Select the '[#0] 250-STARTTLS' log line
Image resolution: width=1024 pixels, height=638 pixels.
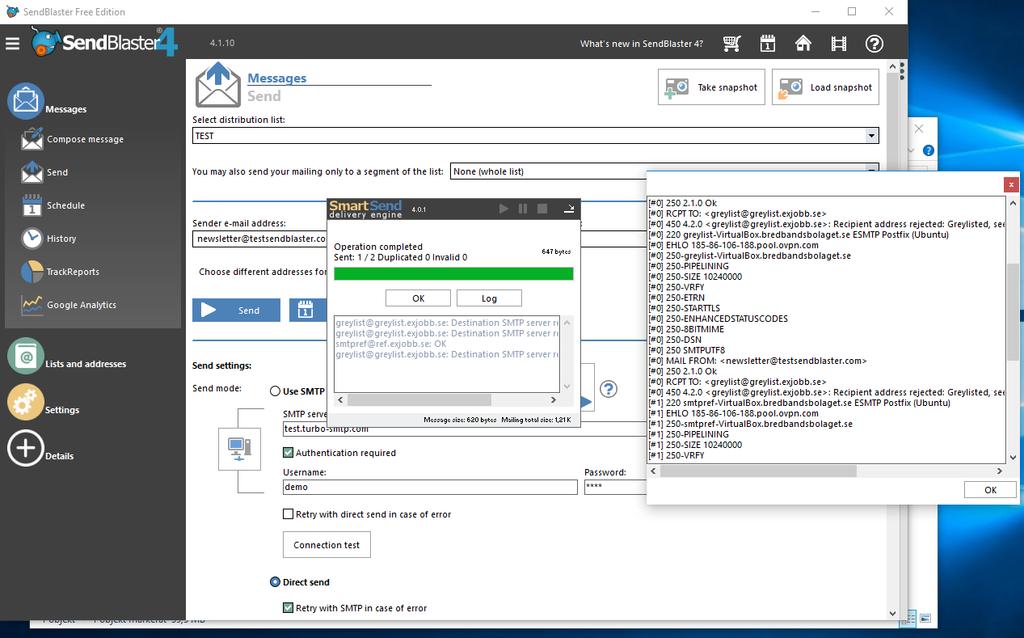(684, 308)
